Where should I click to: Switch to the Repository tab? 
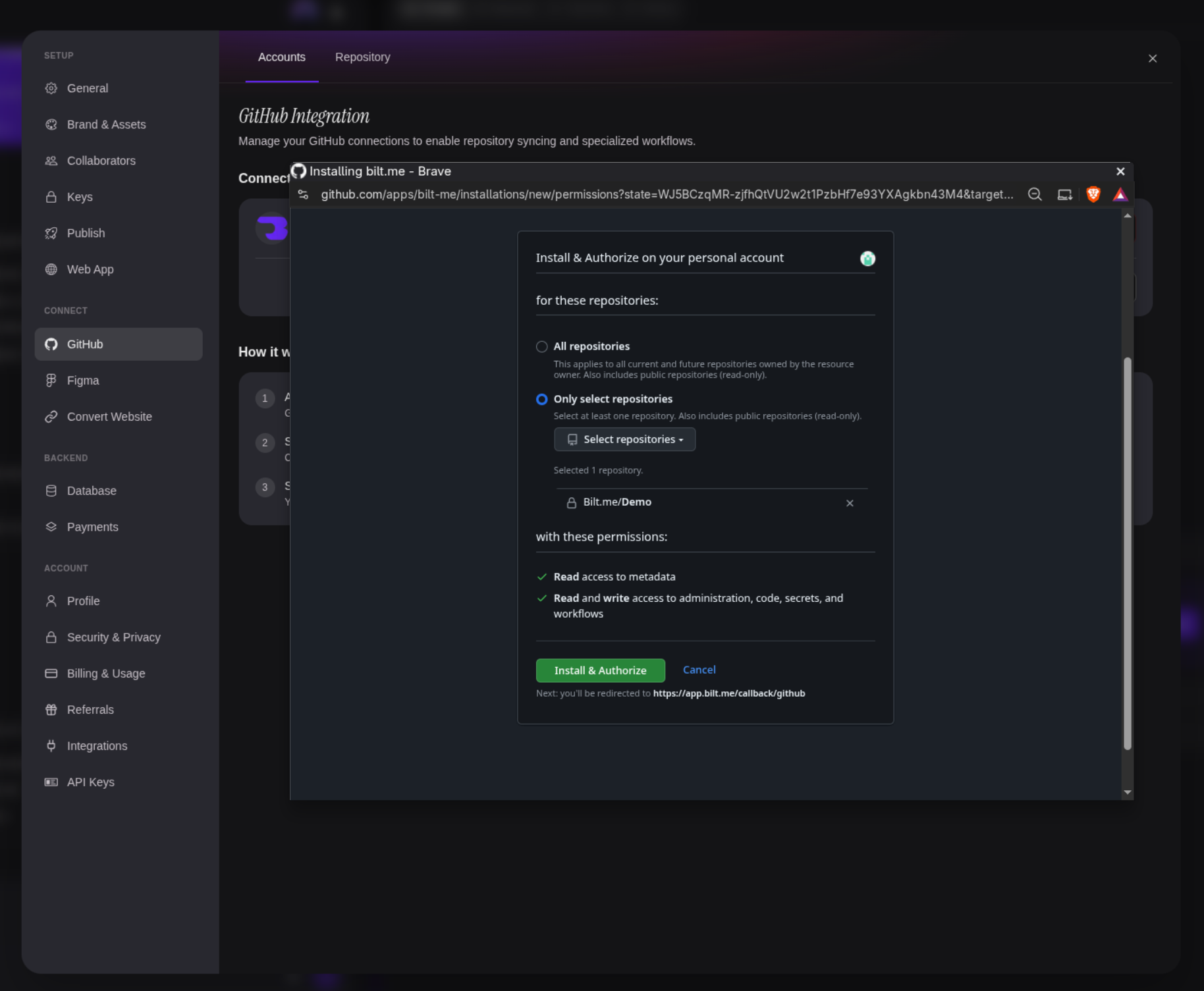[362, 57]
